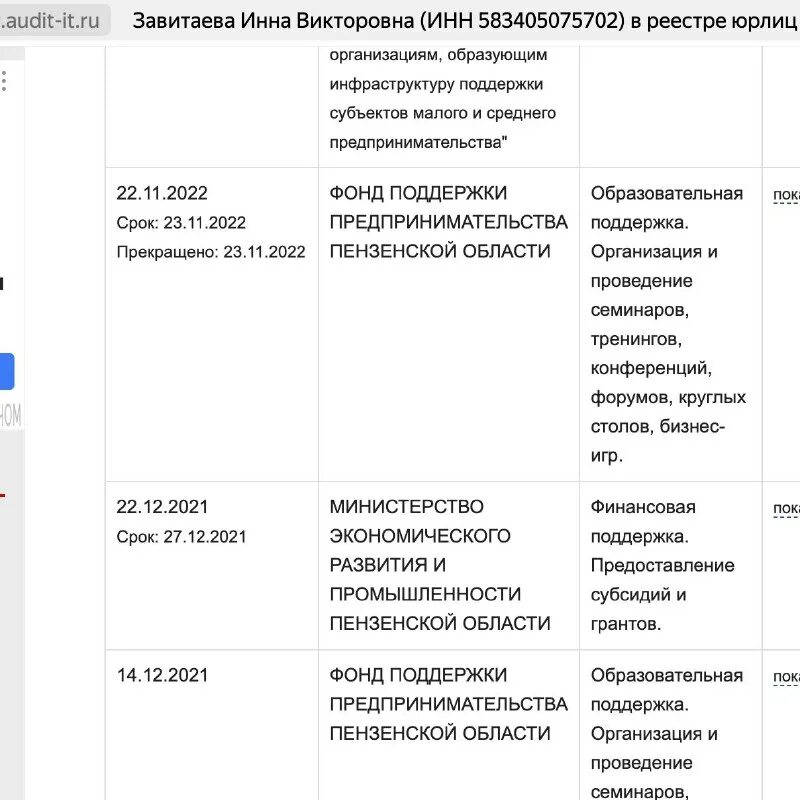Click text инфраструктуру поддержки in top row
800x800 pixels.
(x=436, y=84)
